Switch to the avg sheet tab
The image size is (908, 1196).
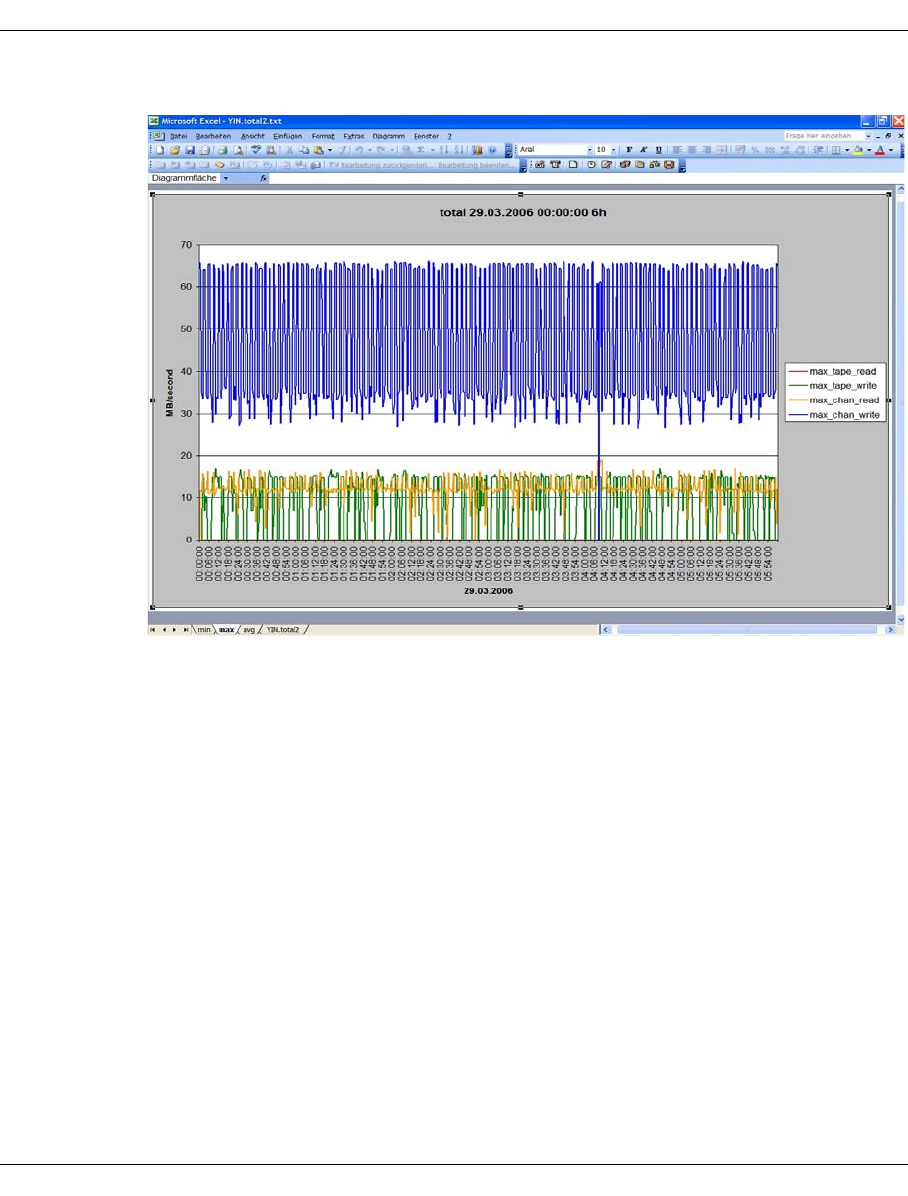pos(249,629)
